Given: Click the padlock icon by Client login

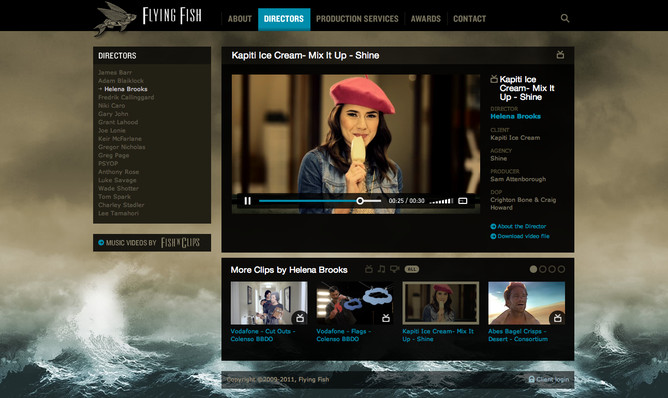Looking at the screenshot, I should click(x=531, y=379).
